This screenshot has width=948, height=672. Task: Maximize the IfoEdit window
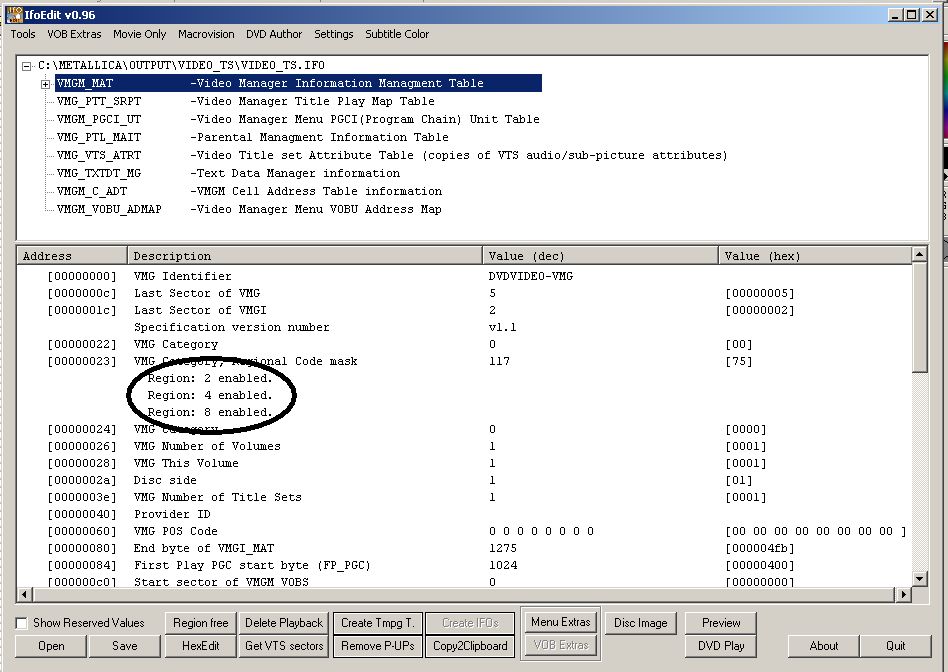pyautogui.click(x=911, y=15)
